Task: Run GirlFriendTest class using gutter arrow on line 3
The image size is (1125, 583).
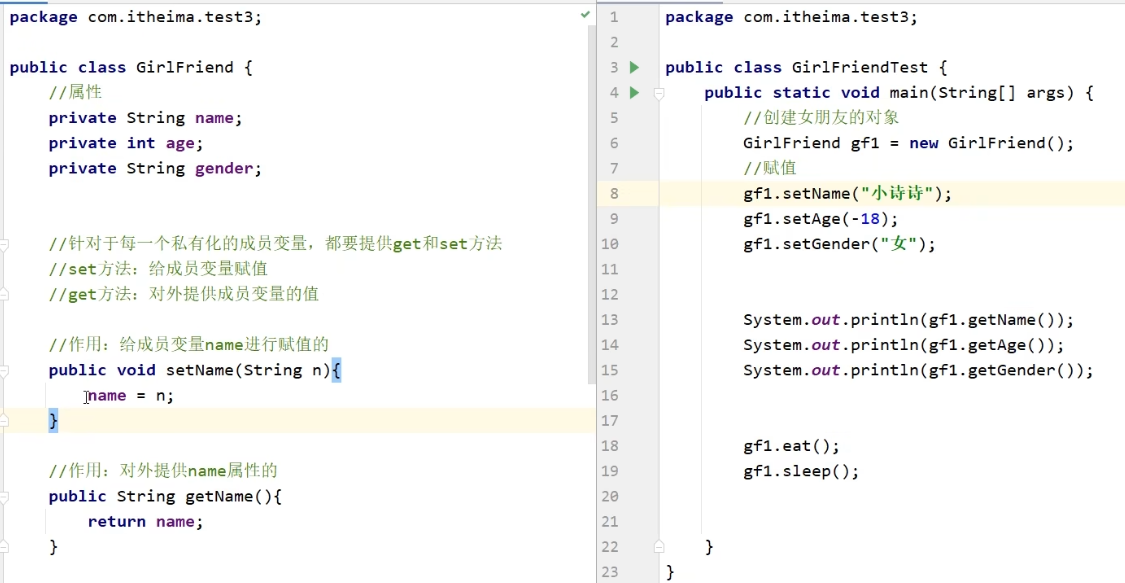Action: pyautogui.click(x=634, y=67)
